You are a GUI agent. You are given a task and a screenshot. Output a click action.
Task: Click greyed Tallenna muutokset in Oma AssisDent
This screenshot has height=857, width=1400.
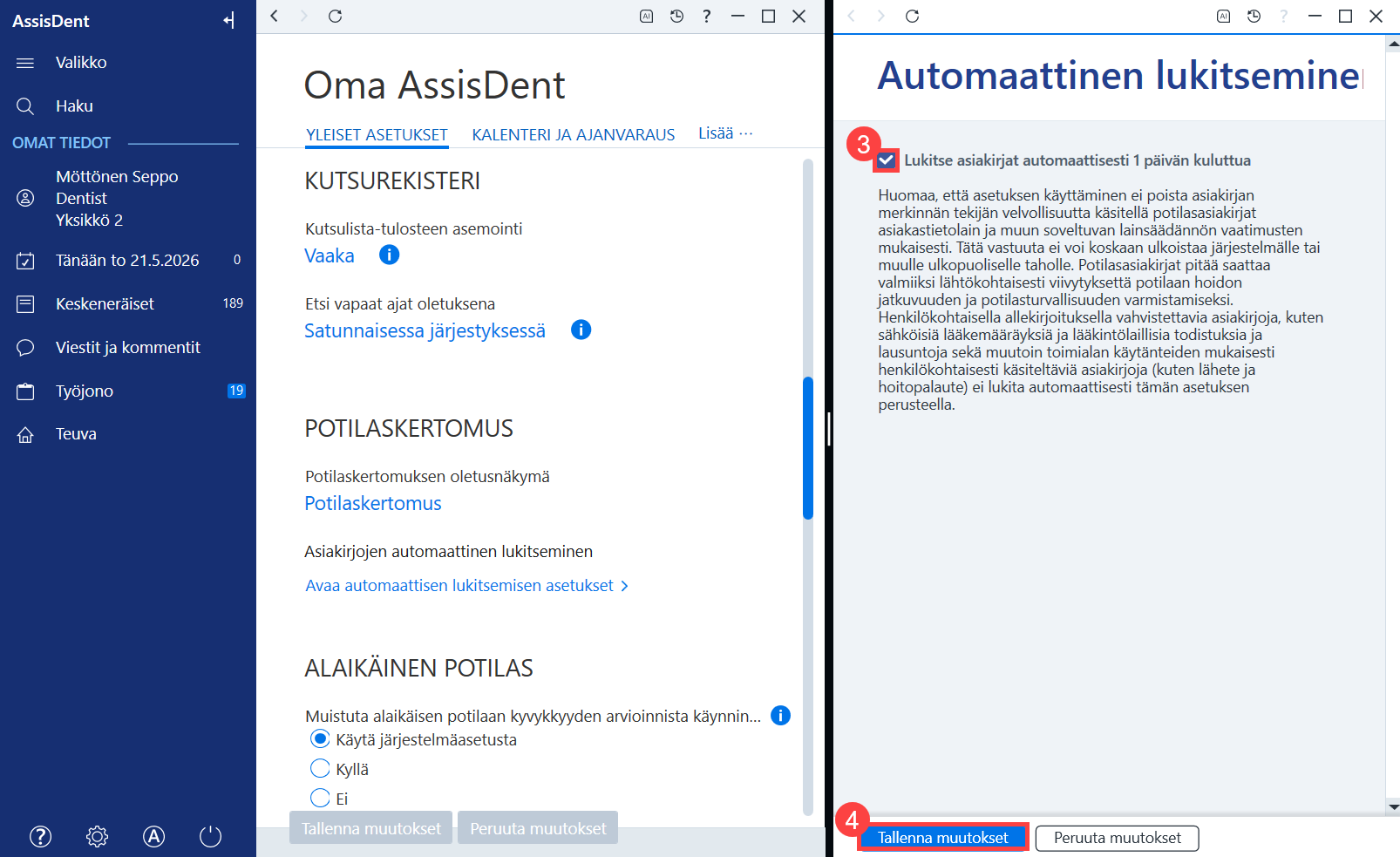[371, 828]
